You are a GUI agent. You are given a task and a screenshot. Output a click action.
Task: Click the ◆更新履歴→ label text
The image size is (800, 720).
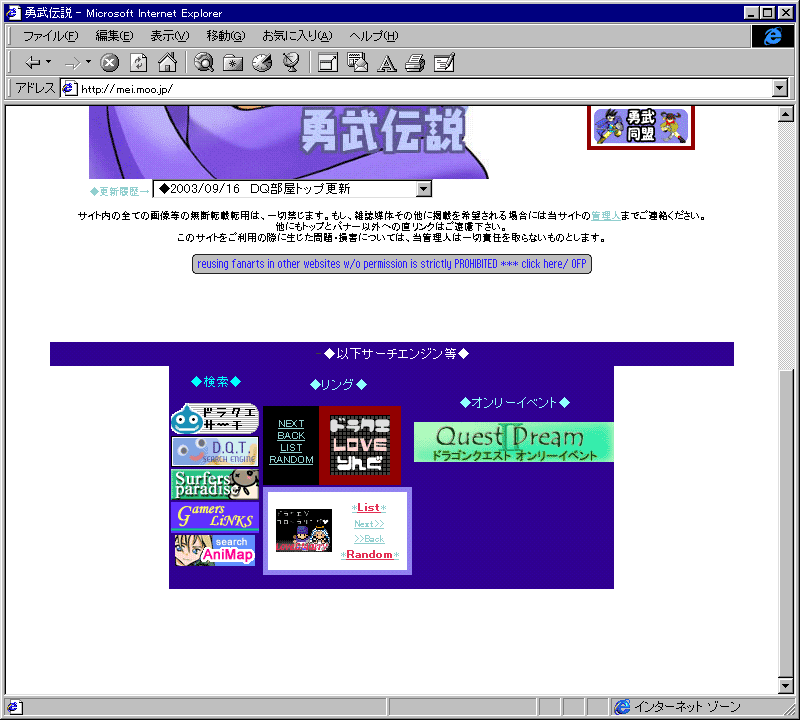point(120,191)
